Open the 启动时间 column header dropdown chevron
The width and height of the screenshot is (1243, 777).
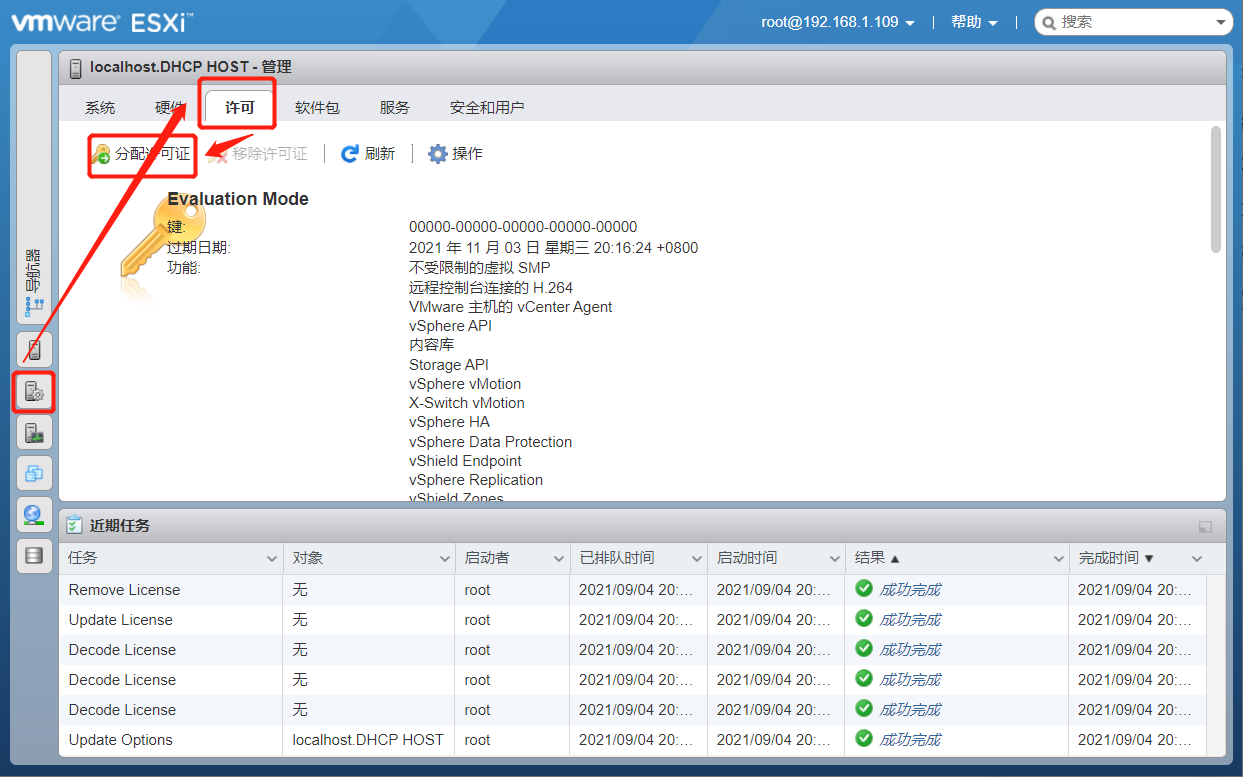[834, 559]
